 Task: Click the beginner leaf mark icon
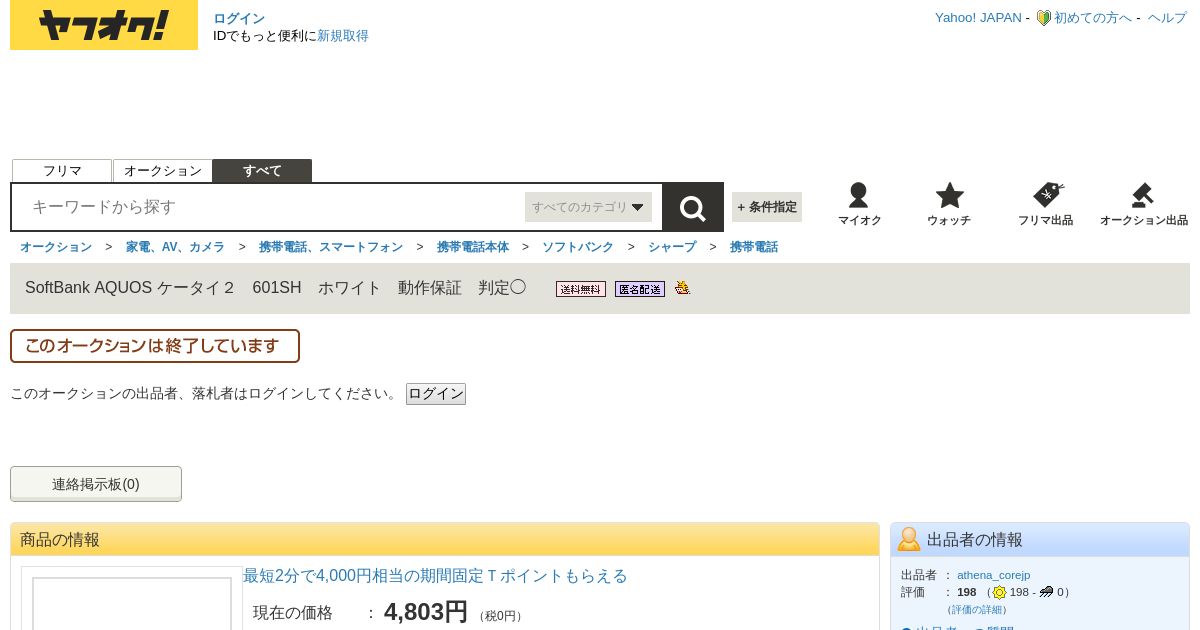(x=1043, y=18)
